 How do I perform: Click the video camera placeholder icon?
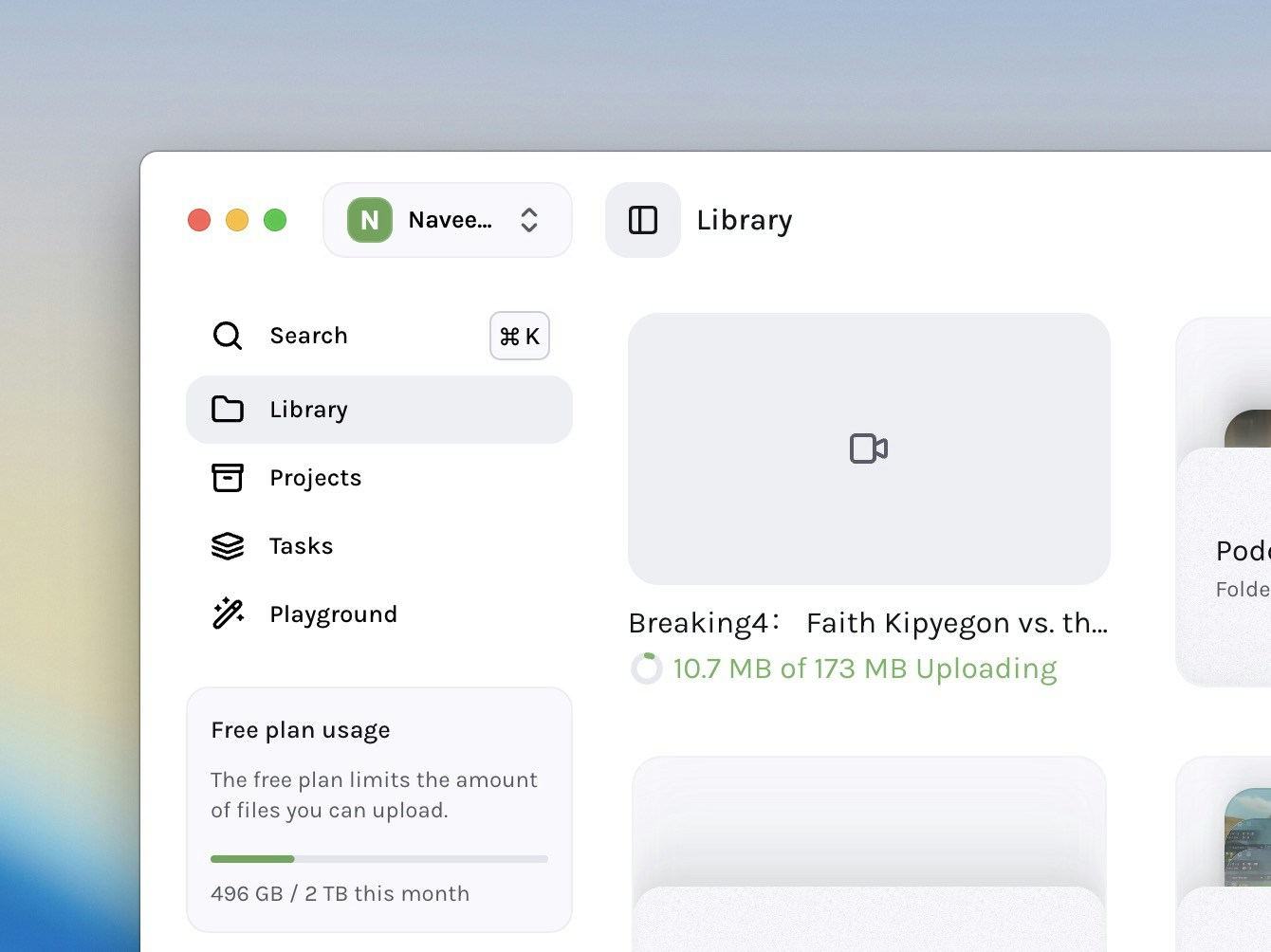(868, 449)
